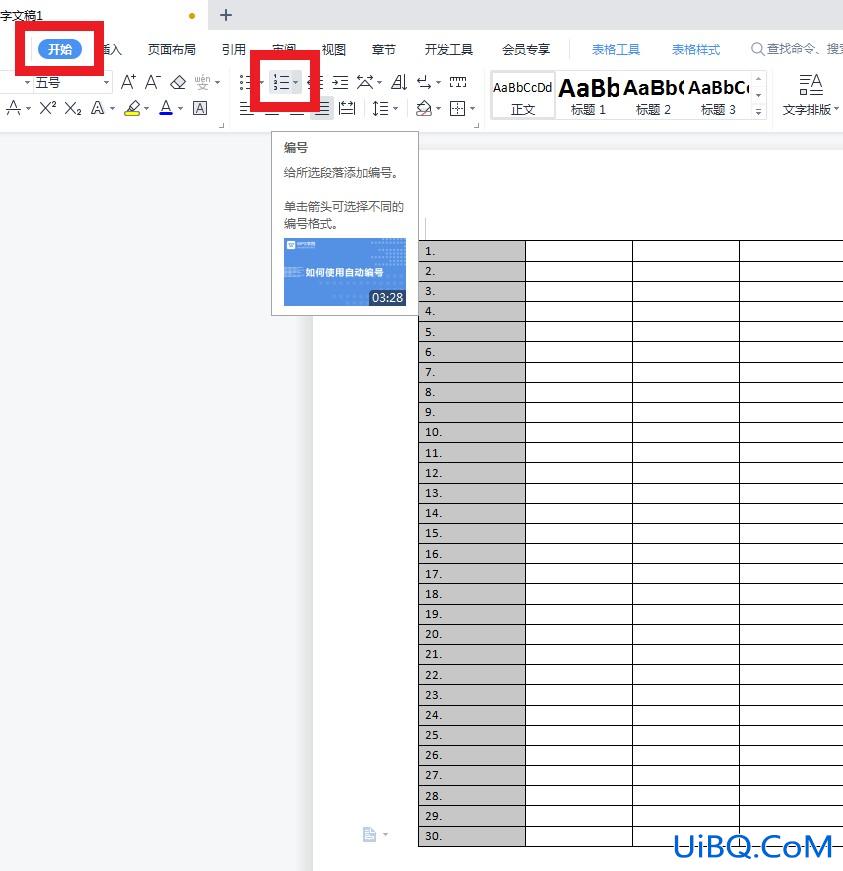Click the phonetic guide (wén) icon
Image resolution: width=843 pixels, height=871 pixels.
[x=202, y=82]
